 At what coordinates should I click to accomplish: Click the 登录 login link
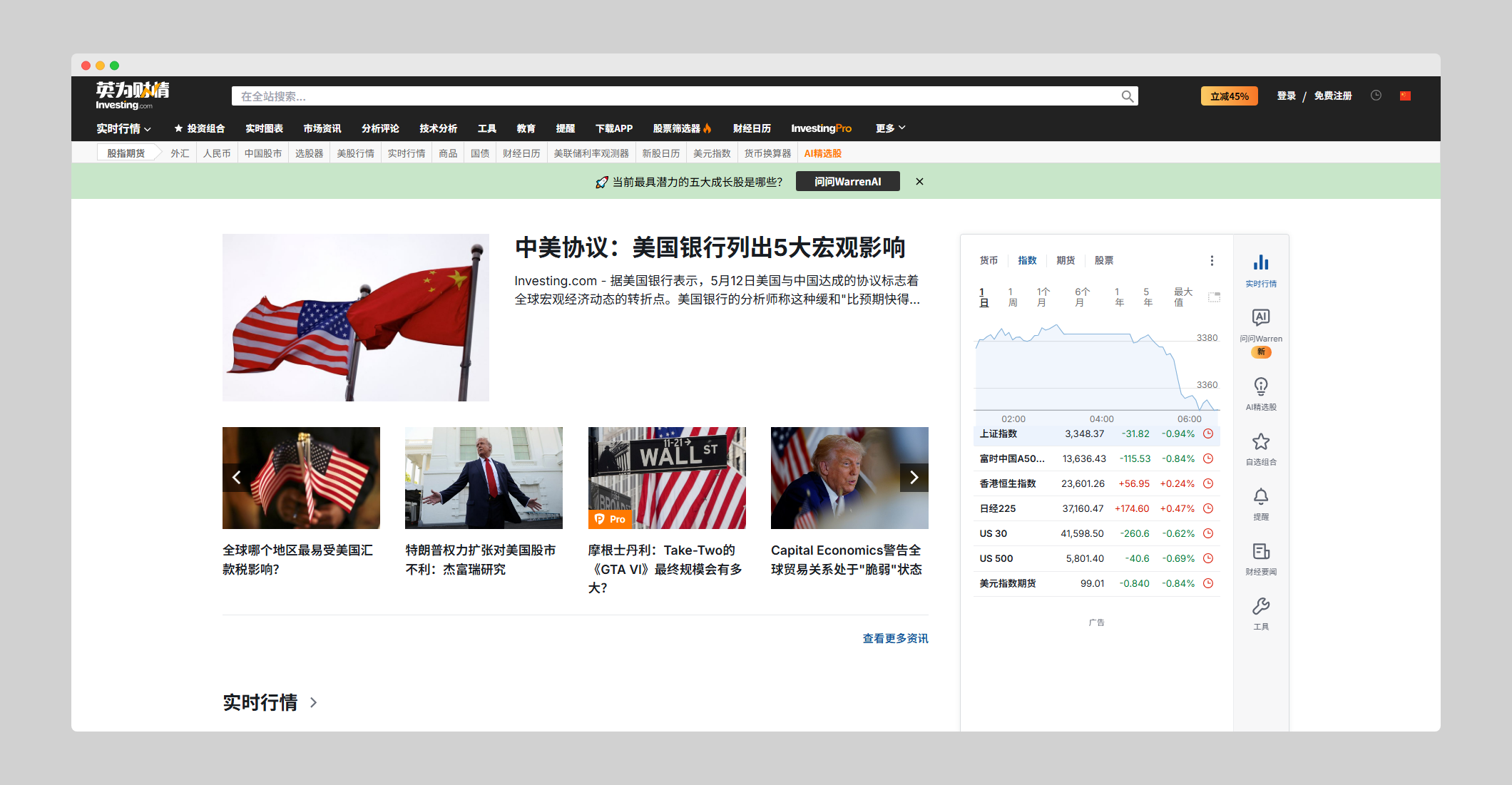(1286, 96)
